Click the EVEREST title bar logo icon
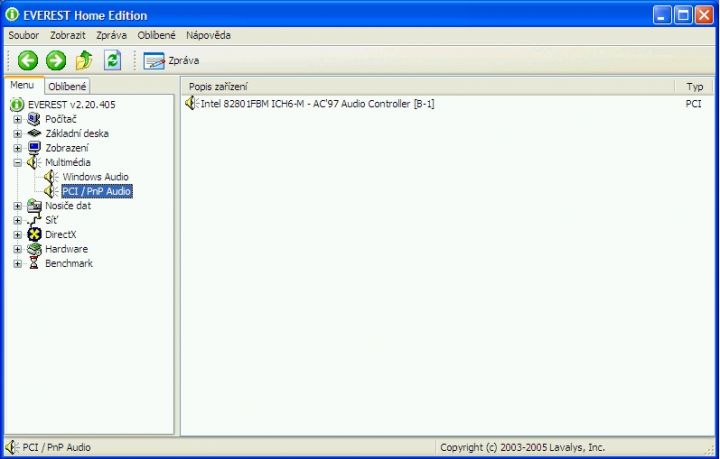Image resolution: width=720 pixels, height=459 pixels. pos(12,15)
